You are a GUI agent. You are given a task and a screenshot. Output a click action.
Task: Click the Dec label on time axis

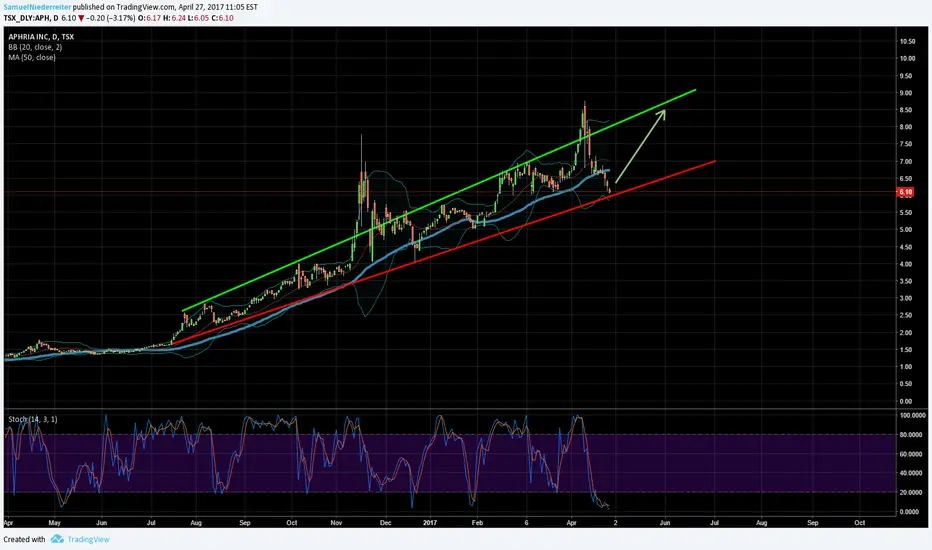point(386,523)
